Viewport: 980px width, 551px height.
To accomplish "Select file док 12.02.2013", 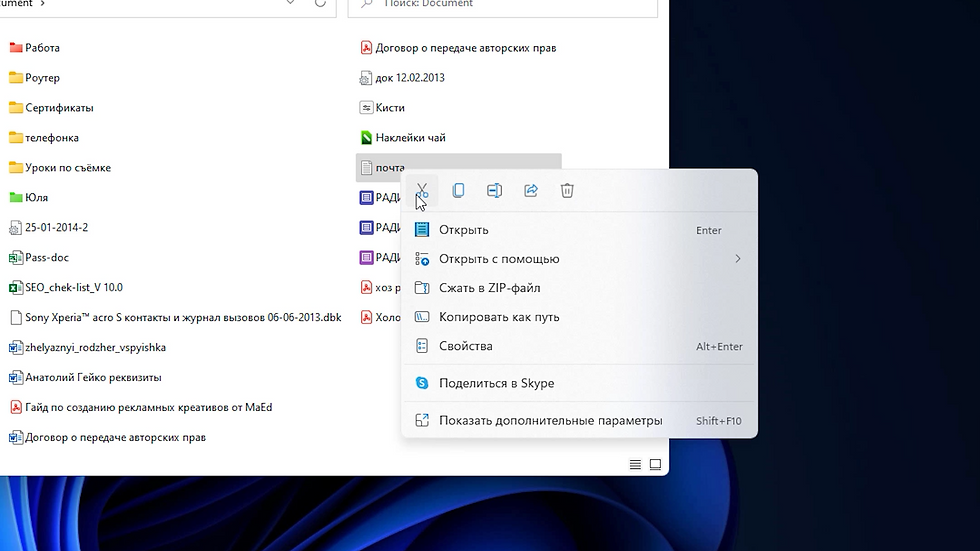I will tap(402, 77).
